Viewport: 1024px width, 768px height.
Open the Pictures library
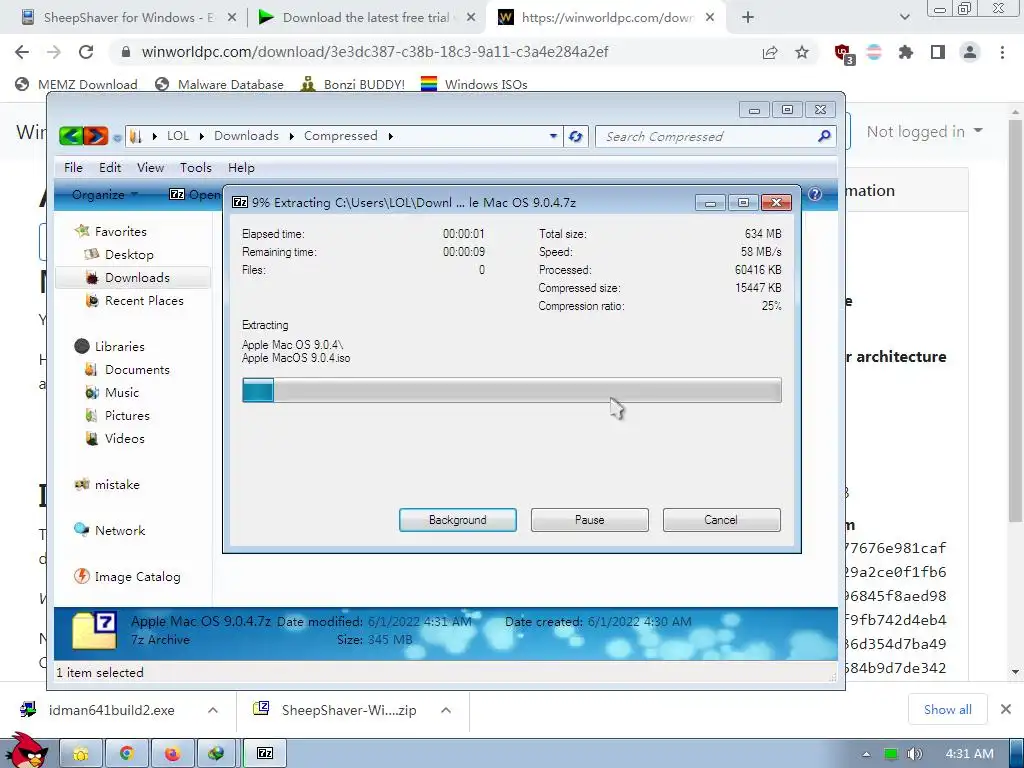click(x=127, y=415)
